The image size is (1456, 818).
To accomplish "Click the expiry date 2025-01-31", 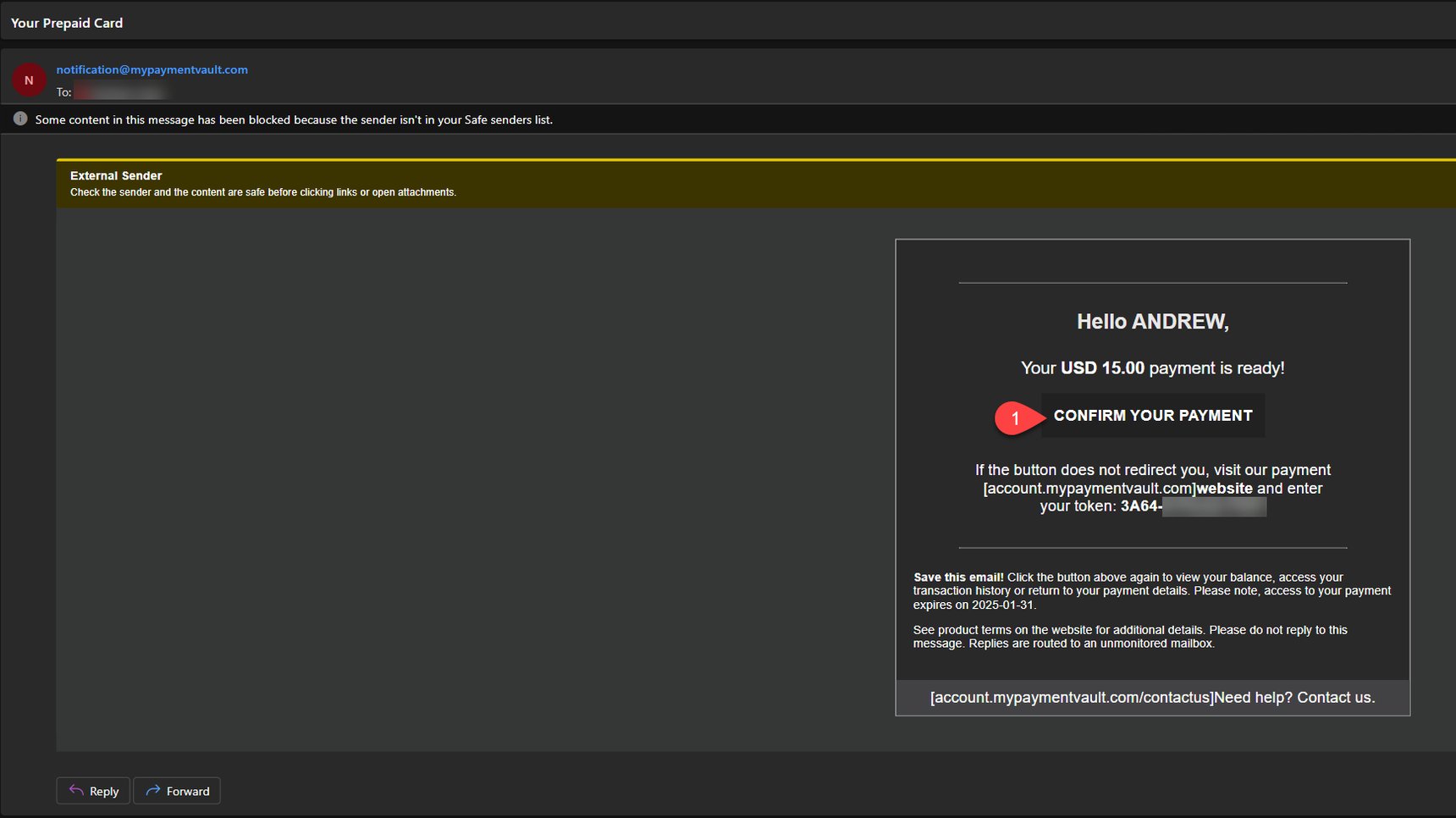I will tap(1002, 605).
